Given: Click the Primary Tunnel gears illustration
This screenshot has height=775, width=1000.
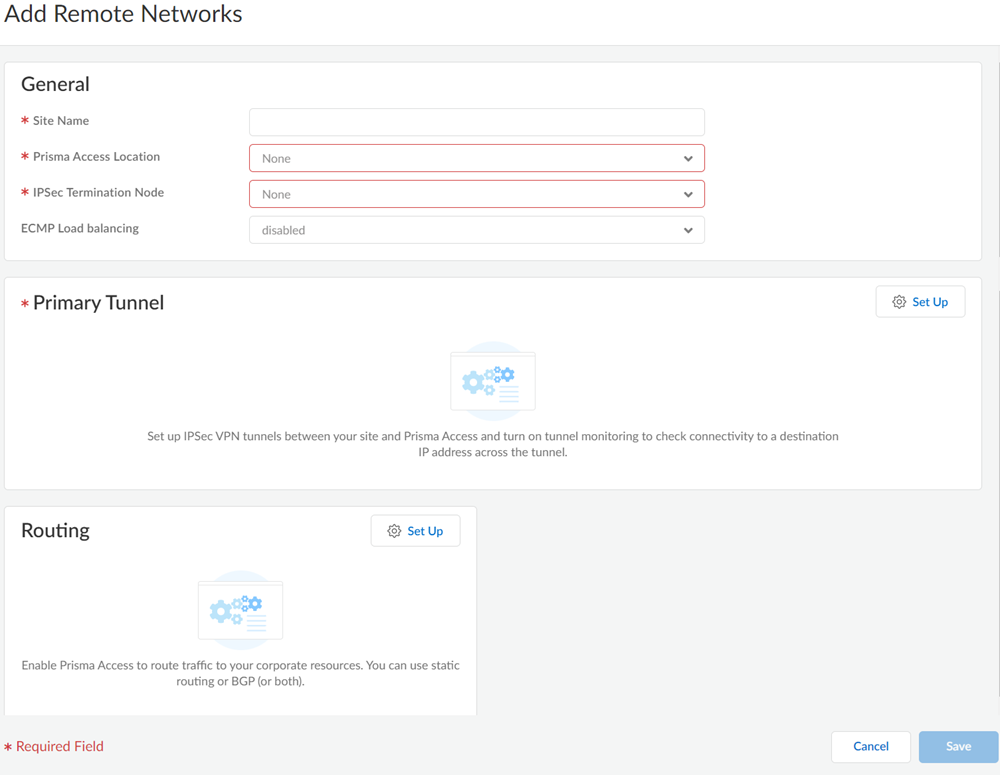Looking at the screenshot, I should pyautogui.click(x=493, y=380).
